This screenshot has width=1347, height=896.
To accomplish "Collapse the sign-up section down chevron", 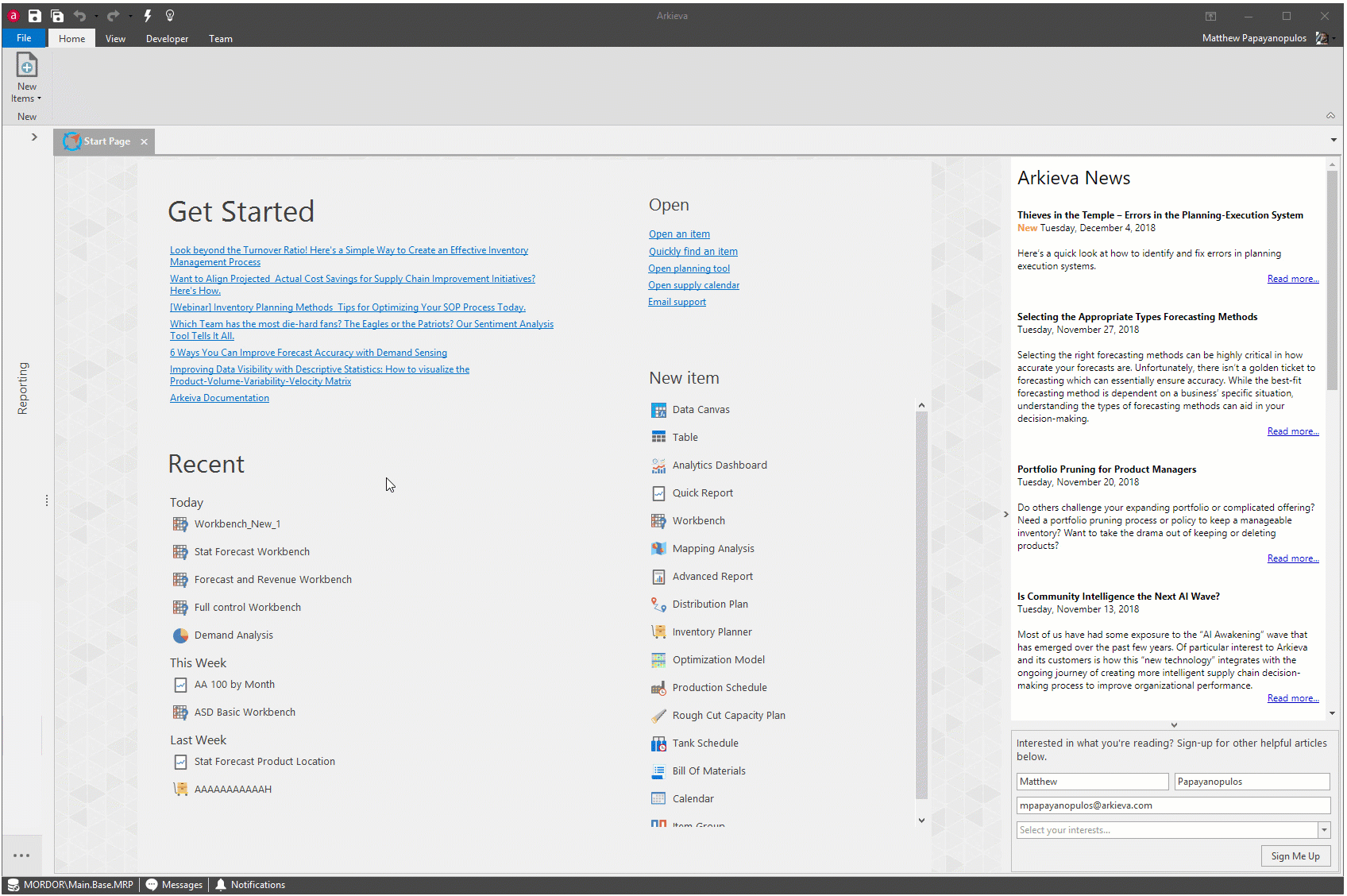I will (1174, 724).
